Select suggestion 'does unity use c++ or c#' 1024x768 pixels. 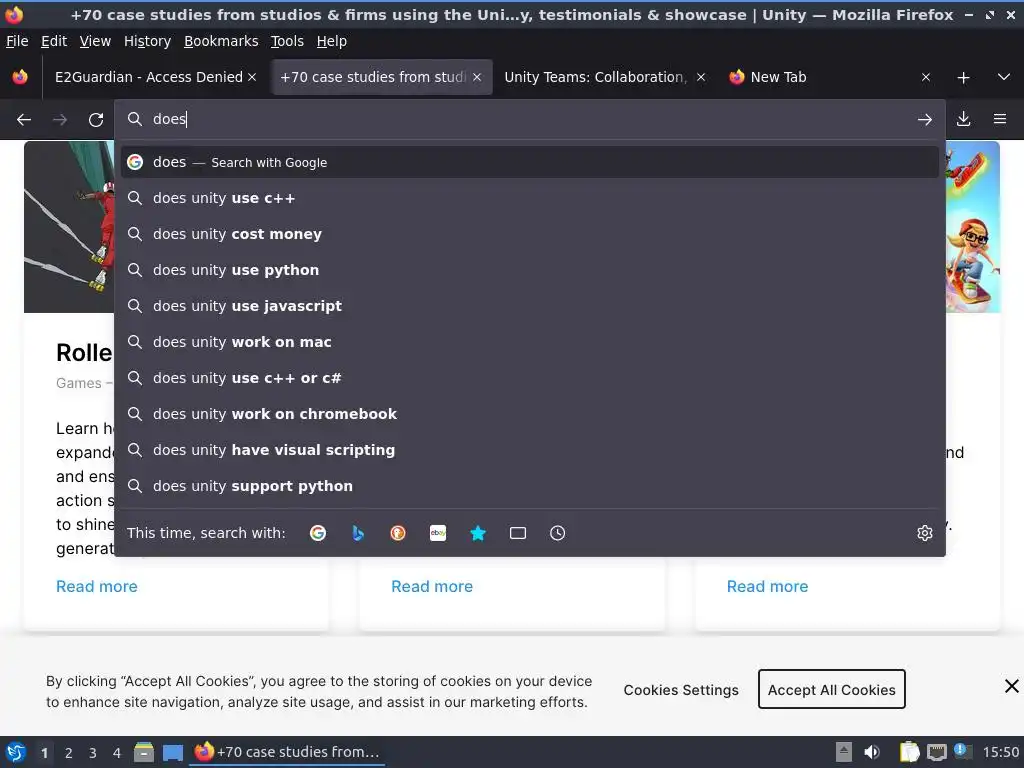530,377
